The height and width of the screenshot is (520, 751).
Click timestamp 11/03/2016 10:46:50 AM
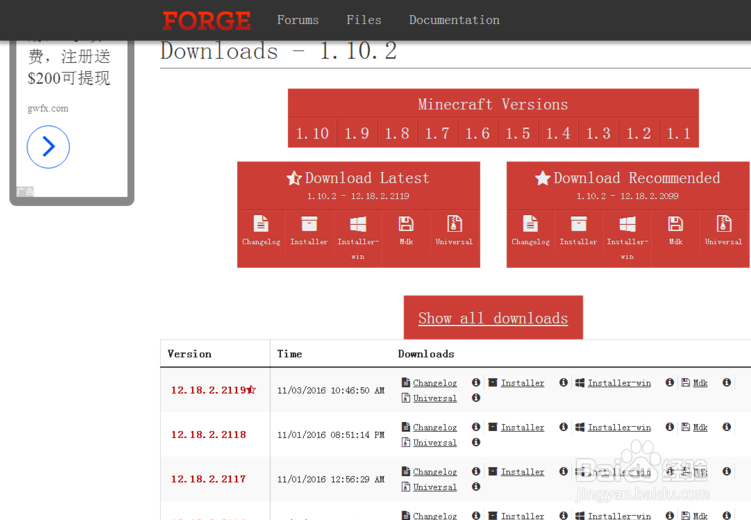331,391
